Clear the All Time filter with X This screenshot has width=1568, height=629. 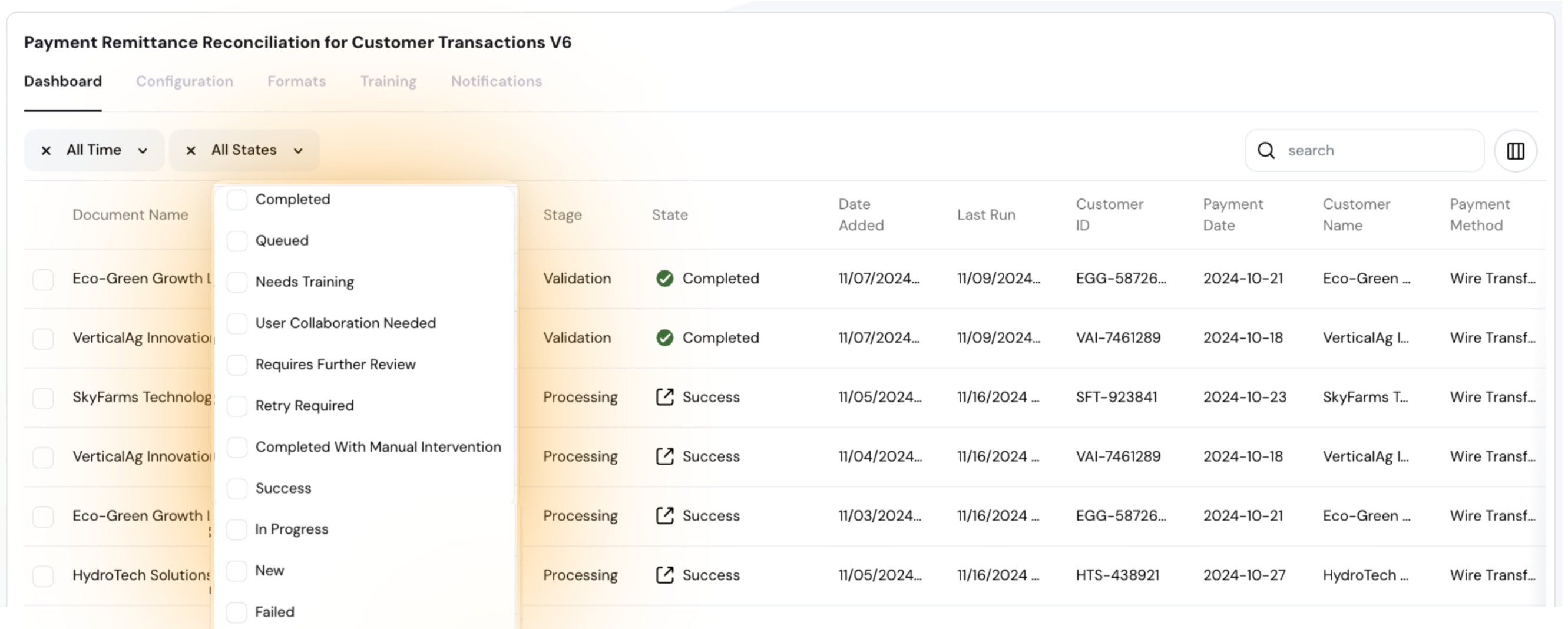point(46,150)
